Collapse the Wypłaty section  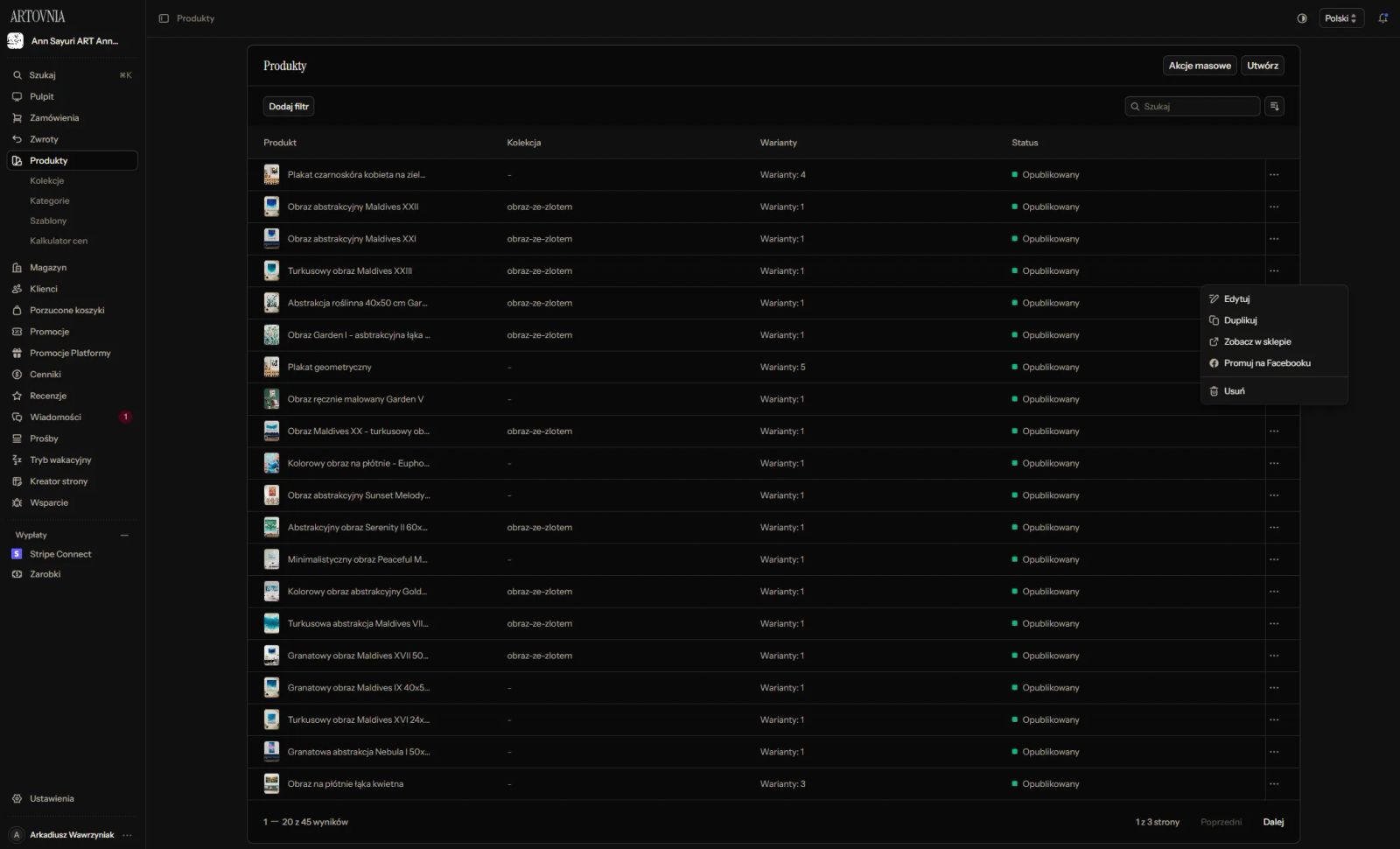(x=124, y=536)
